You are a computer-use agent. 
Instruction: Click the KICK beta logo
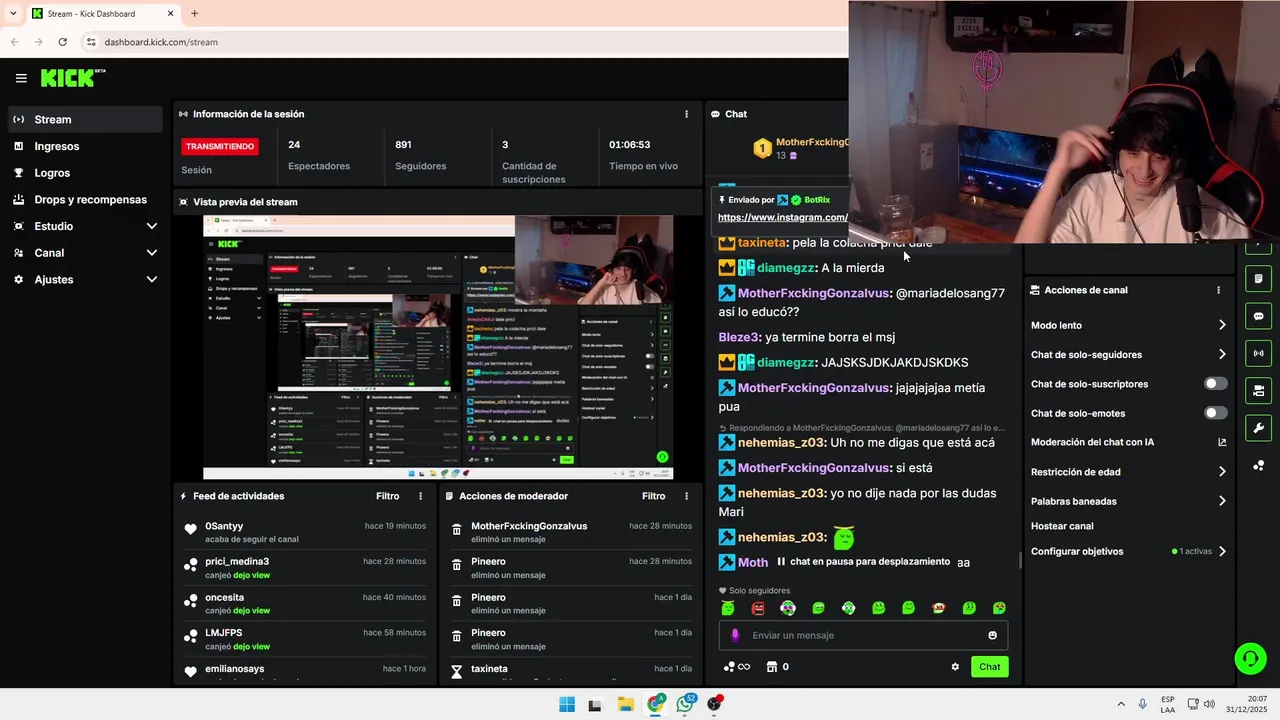tap(73, 78)
